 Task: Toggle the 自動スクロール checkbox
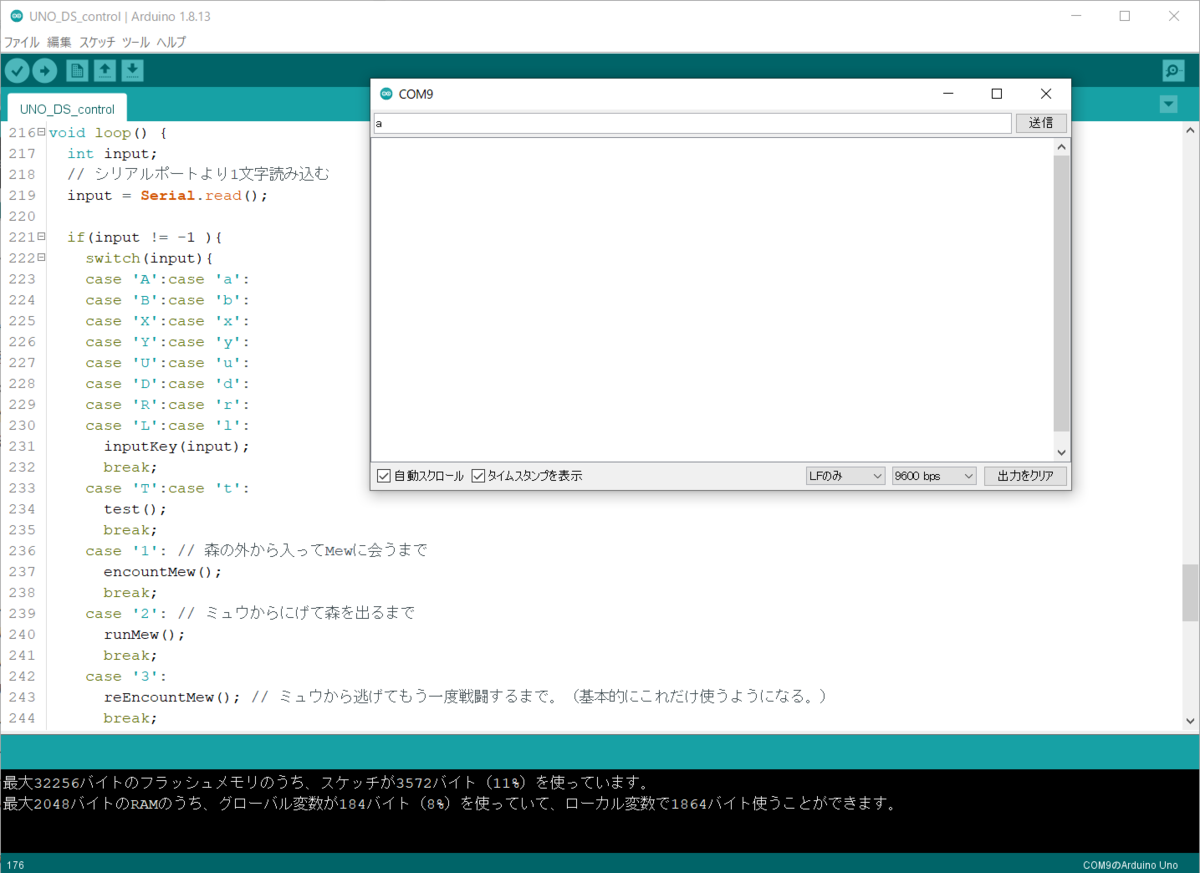tap(384, 476)
